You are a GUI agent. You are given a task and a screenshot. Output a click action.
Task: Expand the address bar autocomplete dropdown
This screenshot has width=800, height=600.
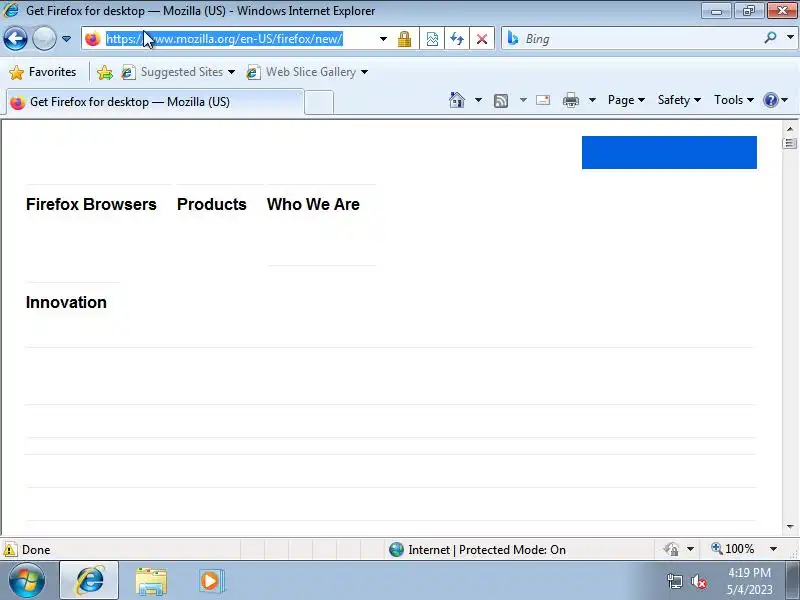383,39
